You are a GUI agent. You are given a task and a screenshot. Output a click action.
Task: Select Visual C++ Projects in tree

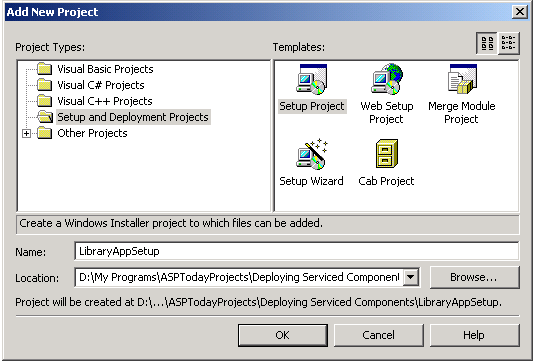click(105, 101)
